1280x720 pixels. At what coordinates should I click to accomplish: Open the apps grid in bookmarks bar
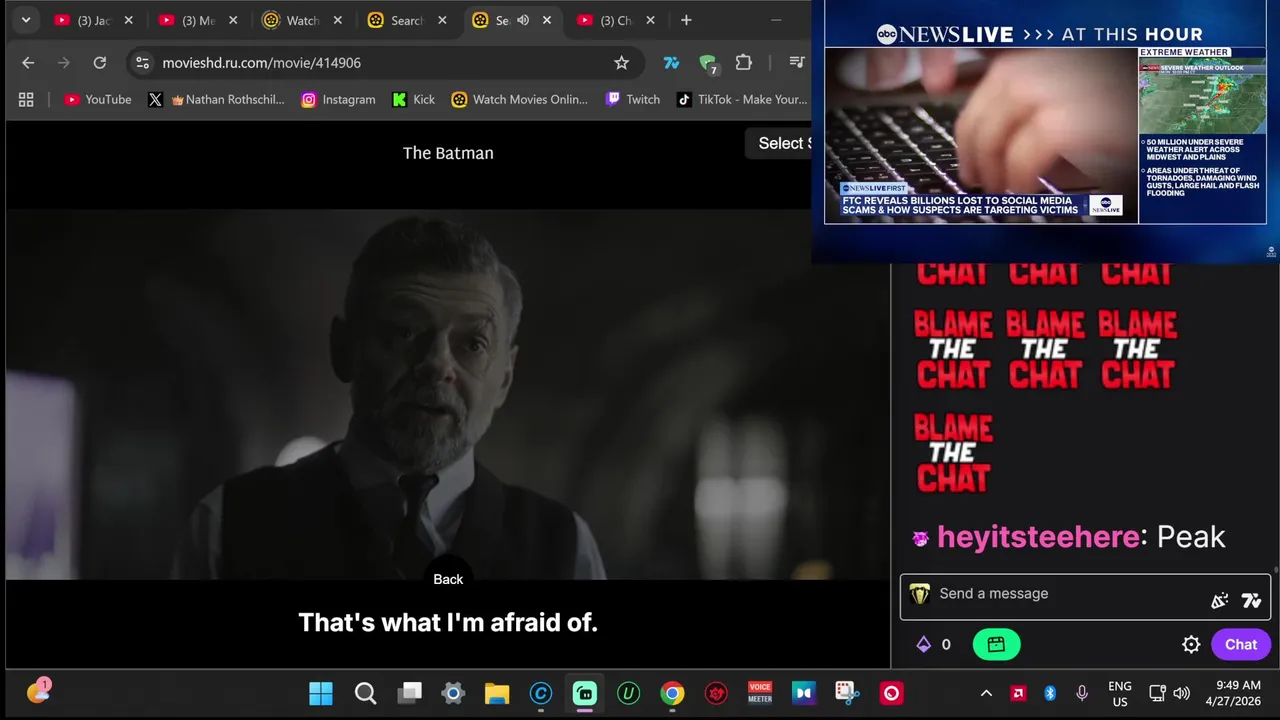click(x=26, y=99)
